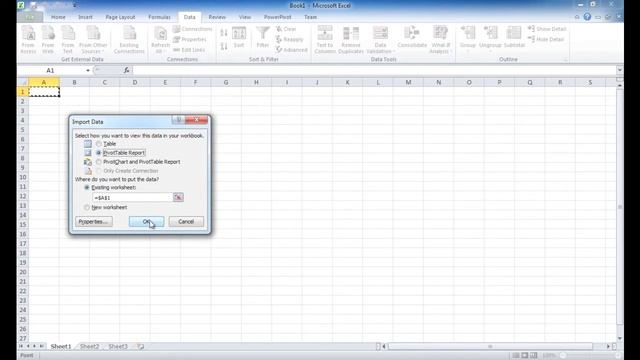This screenshot has height=360, width=640.
Task: Click the Properties... button in Import Data
Action: click(94, 222)
